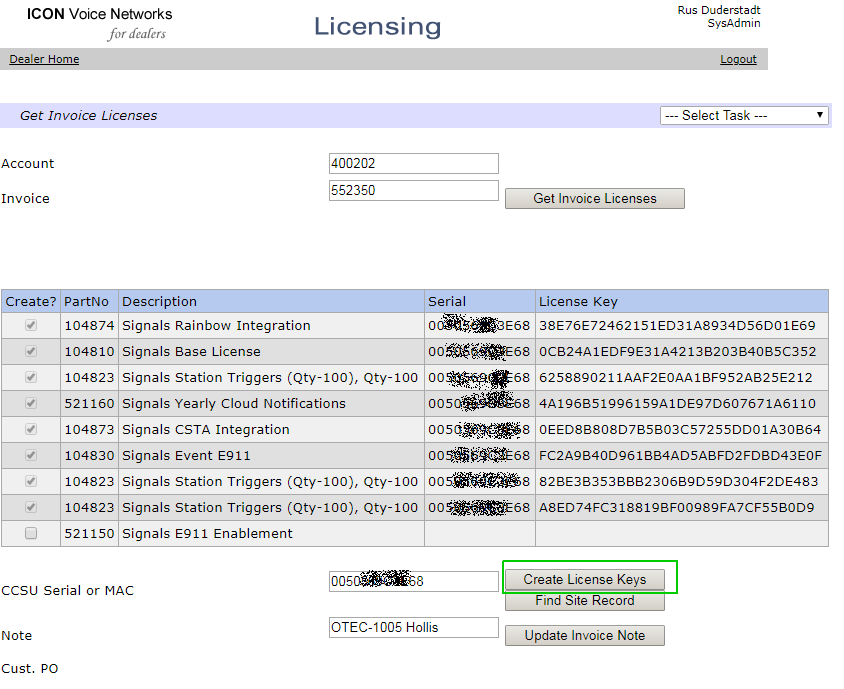Click the Account number input field
This screenshot has height=689, width=844.
point(413,163)
